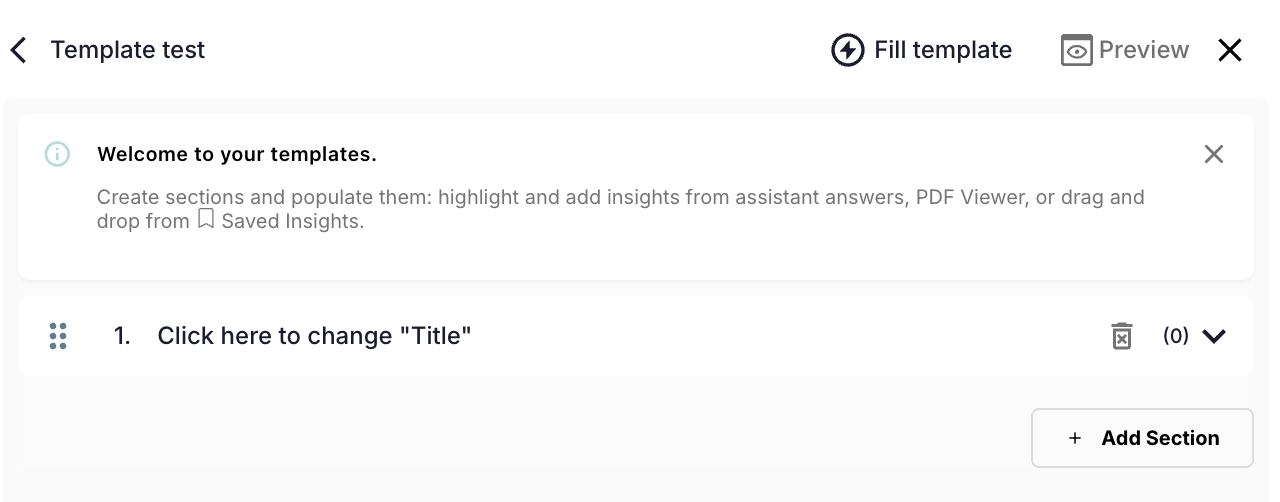Select the "Template test" template name
The width and height of the screenshot is (1280, 502).
click(x=128, y=50)
